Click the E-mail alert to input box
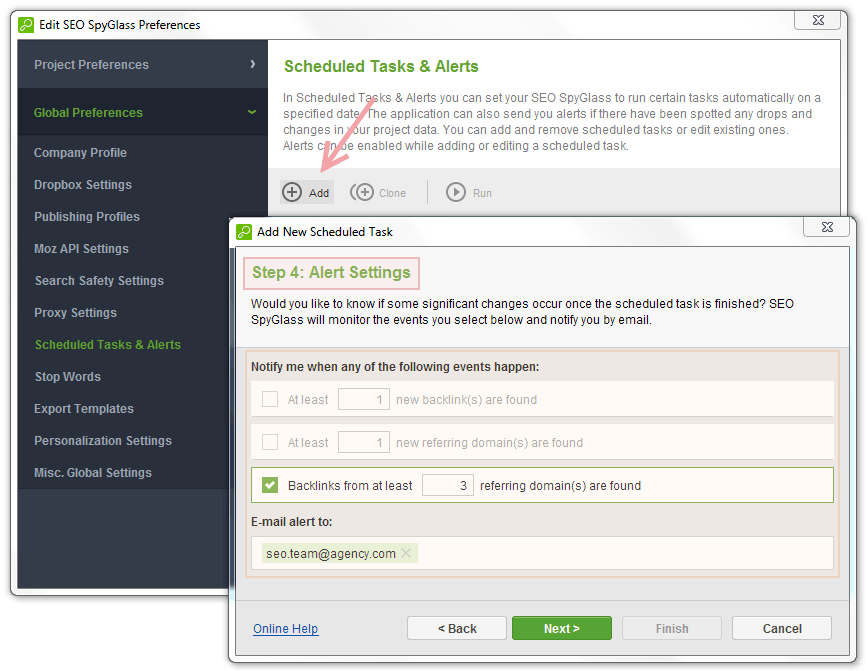The height and width of the screenshot is (671, 868). tap(542, 553)
